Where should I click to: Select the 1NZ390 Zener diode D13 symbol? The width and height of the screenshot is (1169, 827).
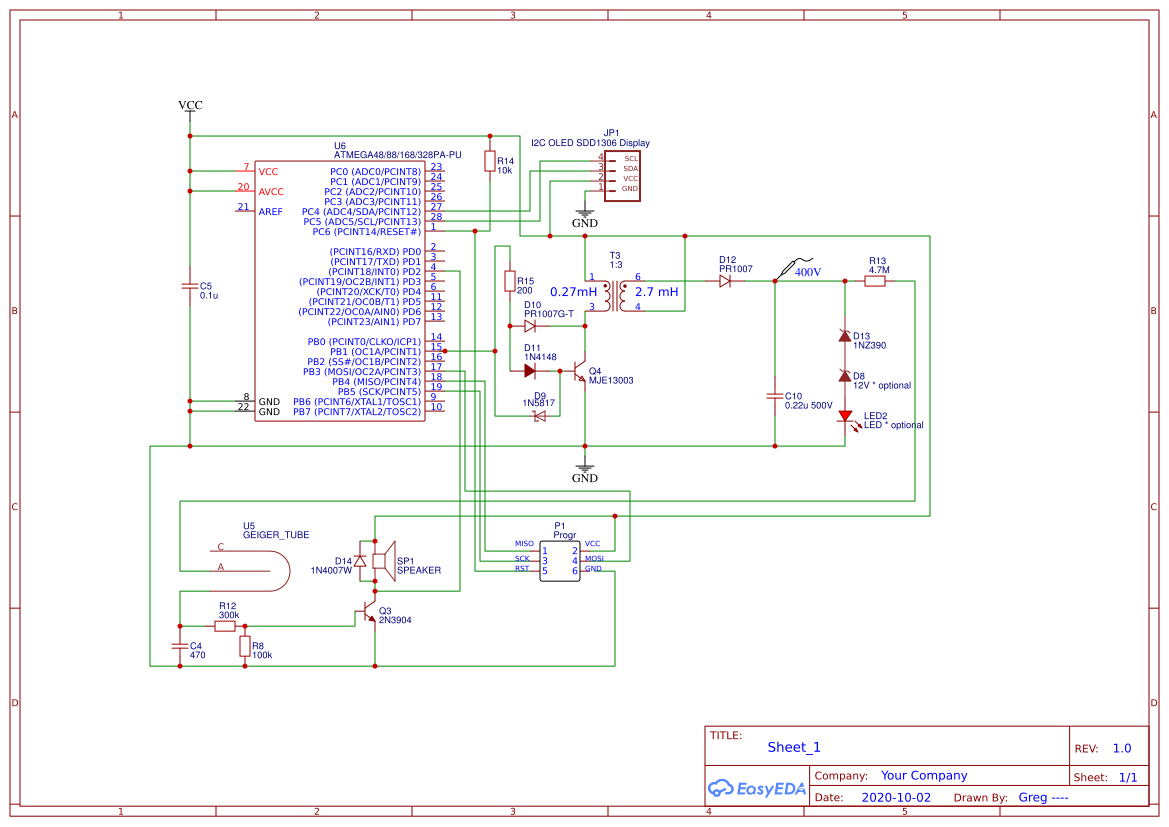(845, 338)
